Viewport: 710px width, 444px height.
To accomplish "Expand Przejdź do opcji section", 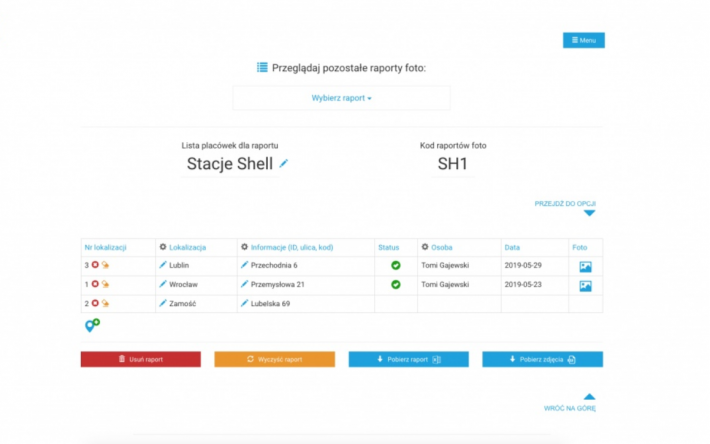I will 589,212.
